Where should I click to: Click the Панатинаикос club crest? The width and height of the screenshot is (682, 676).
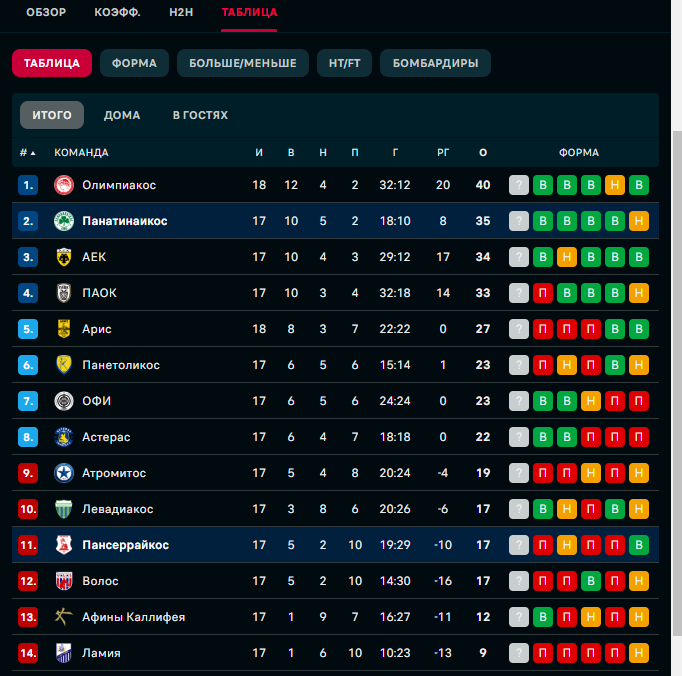tap(64, 221)
